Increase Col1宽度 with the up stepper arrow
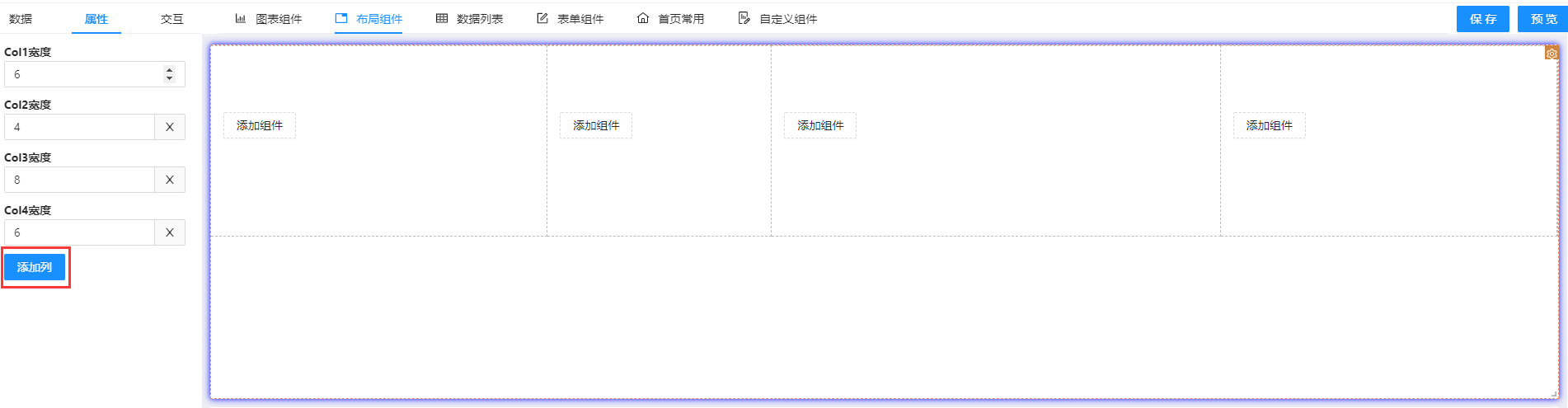 point(169,70)
